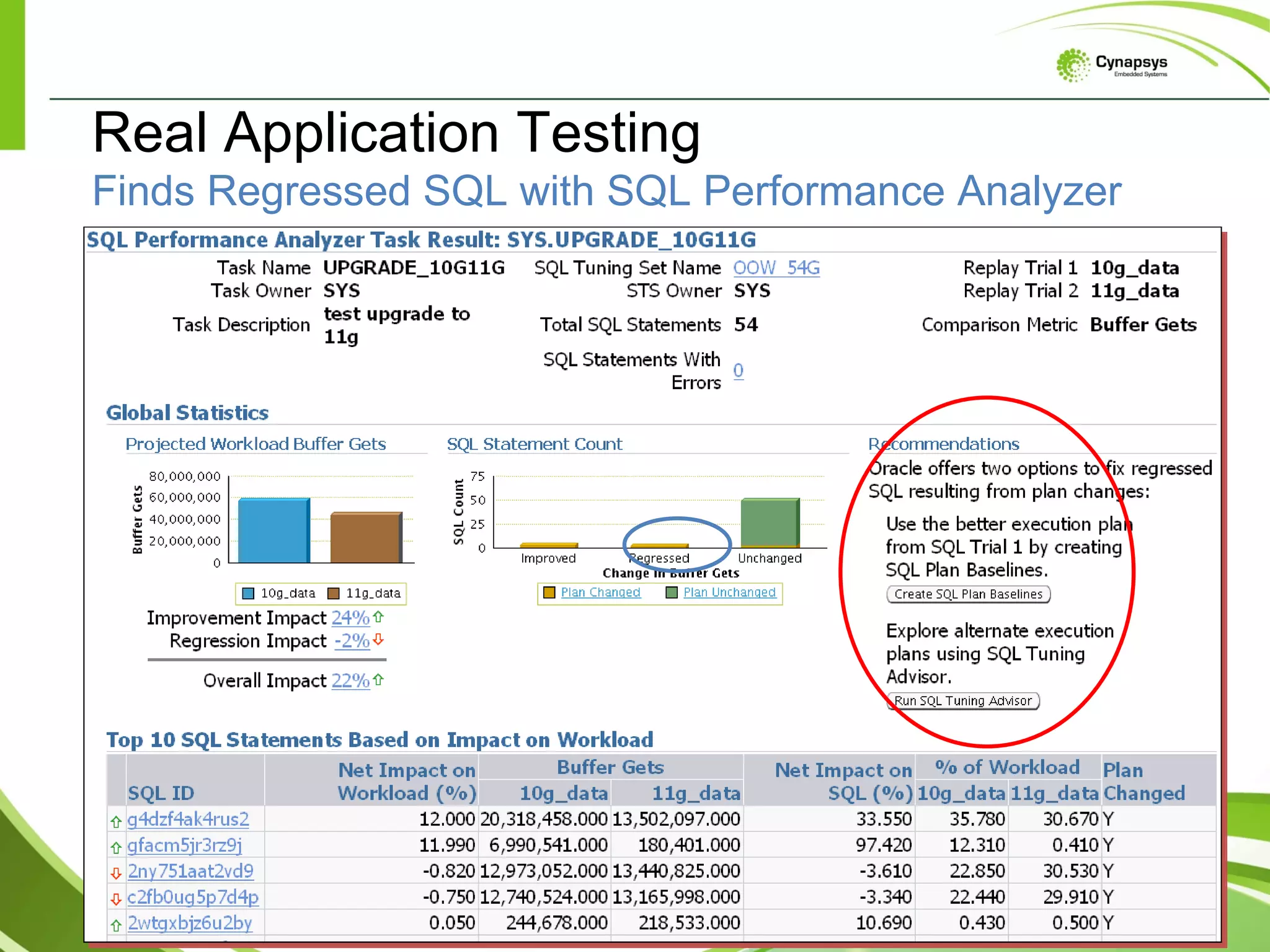1270x952 pixels.
Task: Open the SQL Statements With Errors count 0
Action: 738,371
